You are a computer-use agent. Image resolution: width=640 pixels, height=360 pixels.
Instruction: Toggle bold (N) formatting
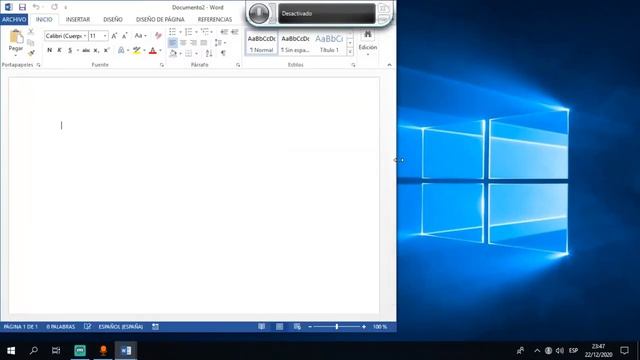click(49, 50)
